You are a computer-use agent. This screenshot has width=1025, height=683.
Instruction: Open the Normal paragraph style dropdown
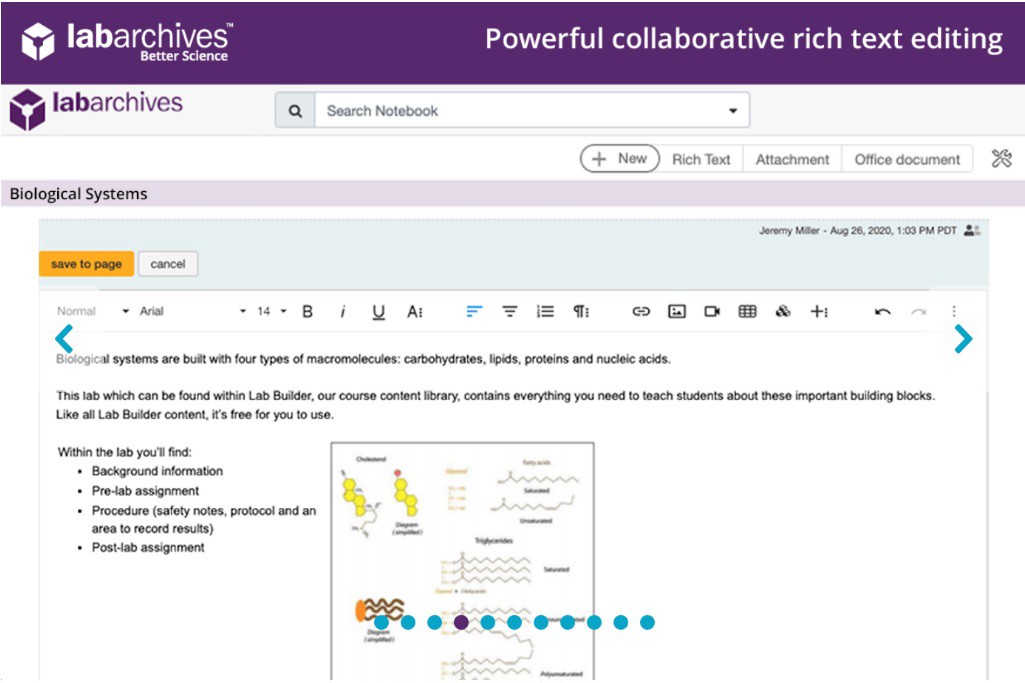[92, 312]
